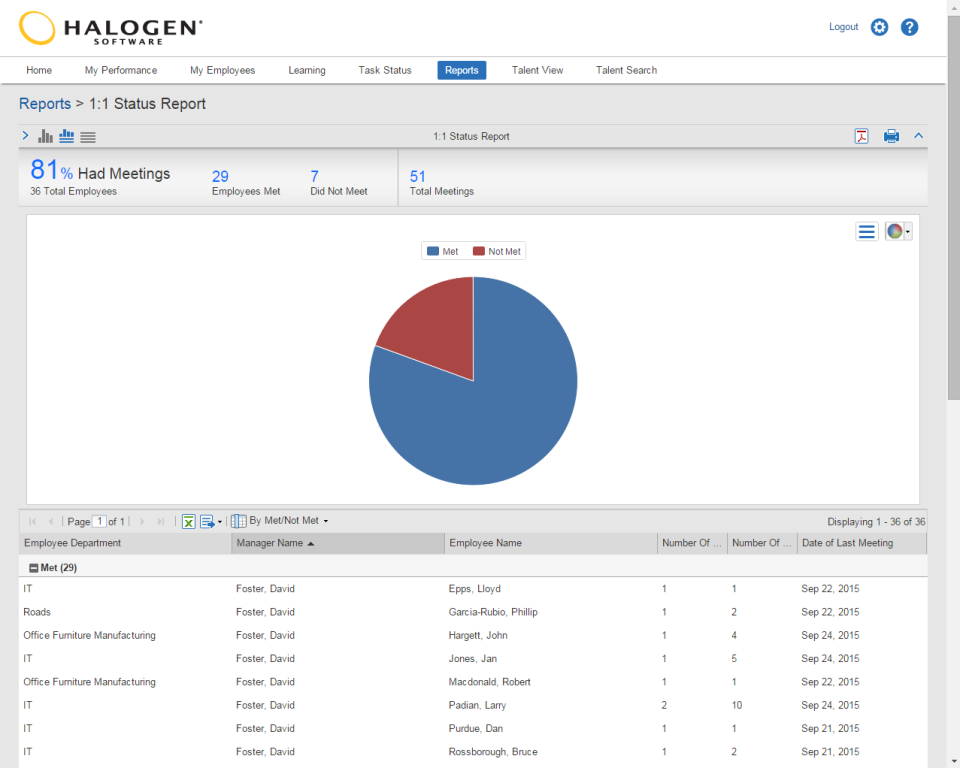Collapse the report panel chevron

tap(918, 136)
